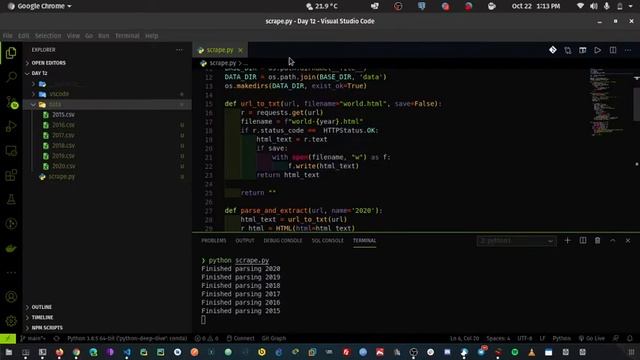Viewport: 640px width, 360px height.
Task: Split the terminal panel
Action: point(583,240)
